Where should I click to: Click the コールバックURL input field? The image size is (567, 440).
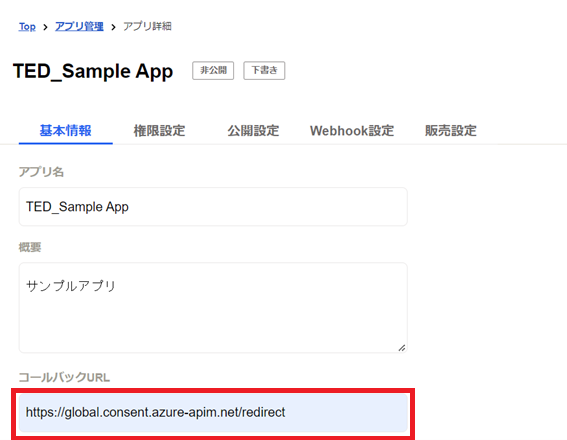point(213,413)
